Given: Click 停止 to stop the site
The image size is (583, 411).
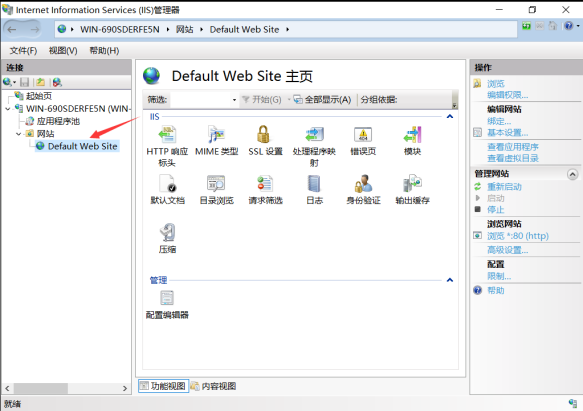Looking at the screenshot, I should [x=496, y=209].
